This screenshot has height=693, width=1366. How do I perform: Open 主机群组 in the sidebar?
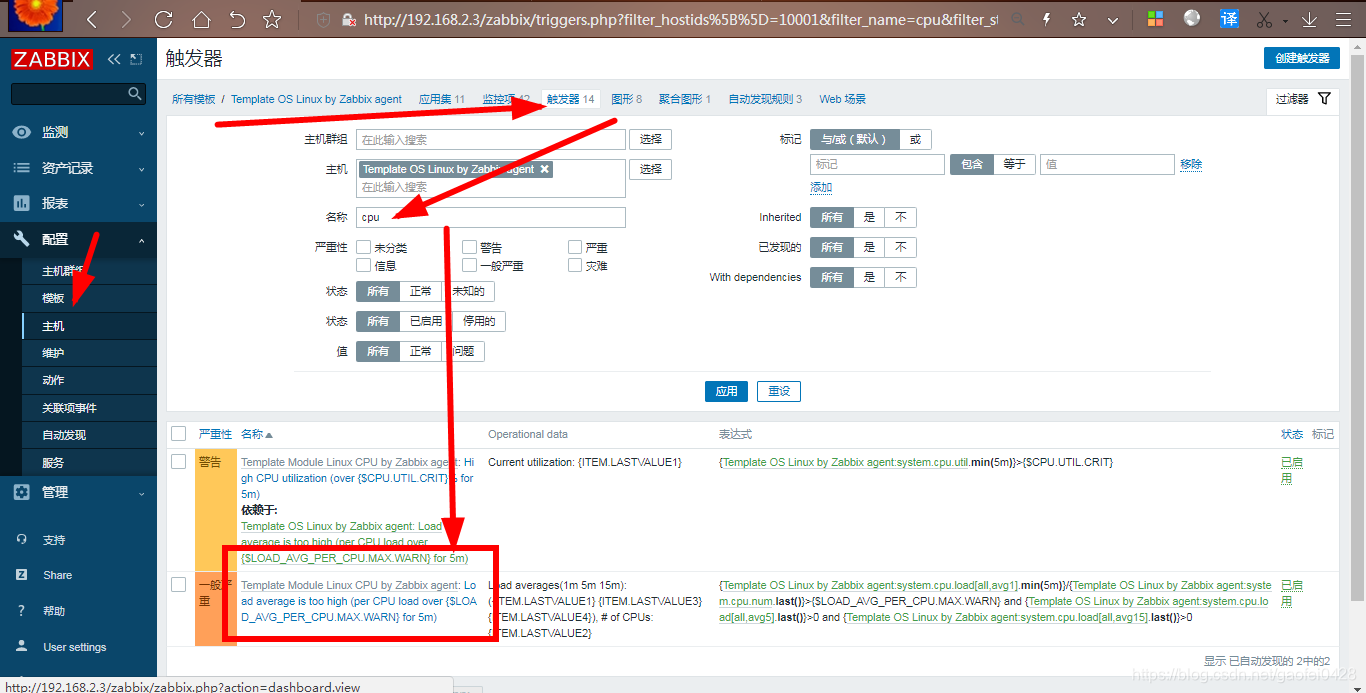61,271
